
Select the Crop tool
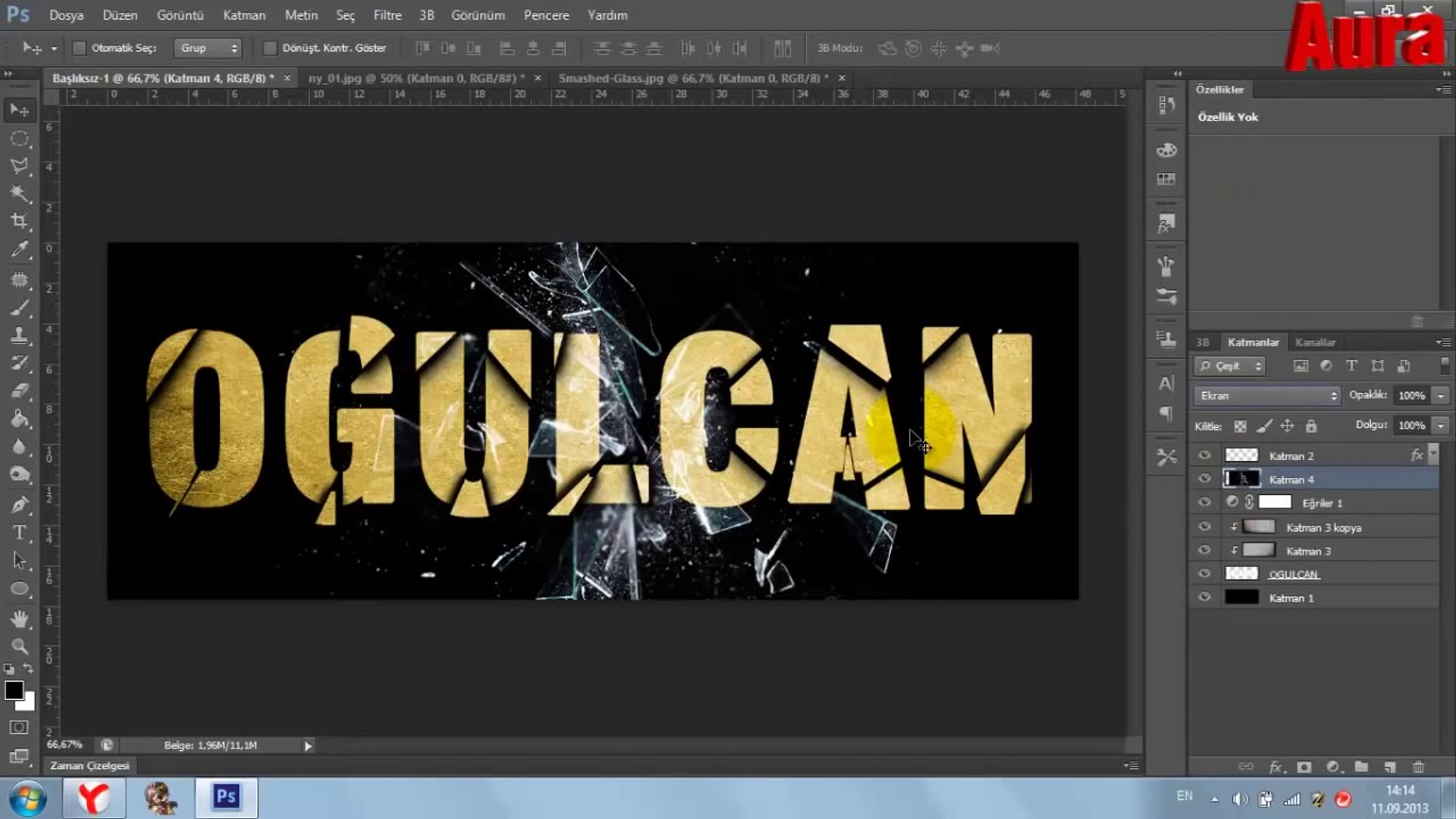click(x=20, y=221)
